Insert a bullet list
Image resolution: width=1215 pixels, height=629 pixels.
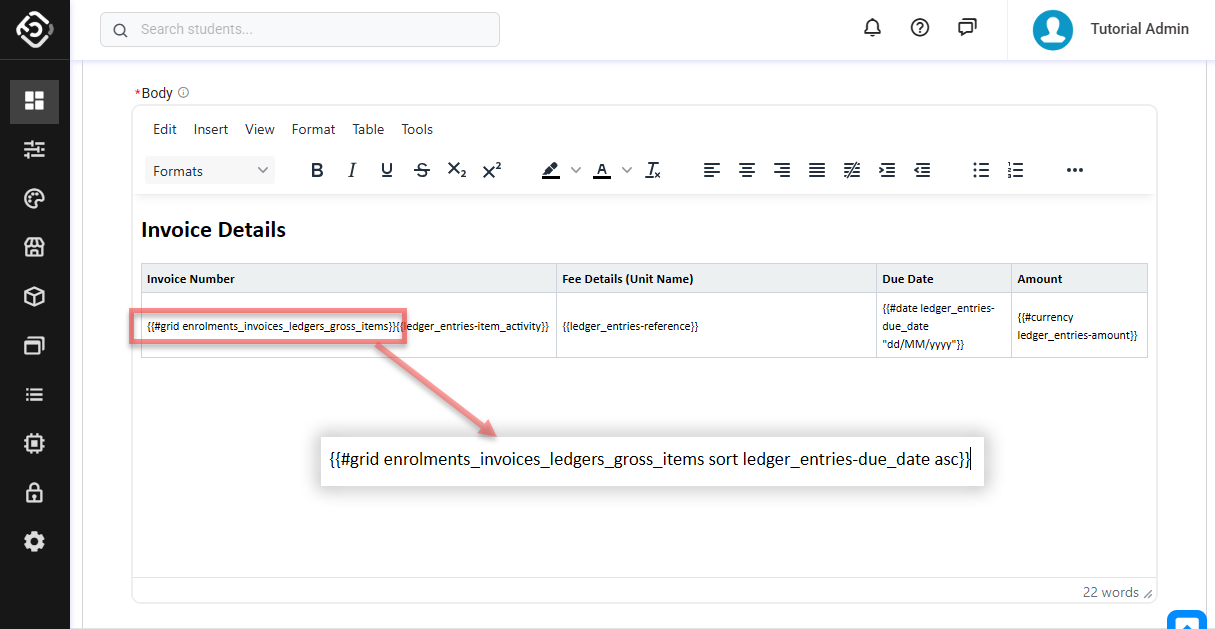click(981, 171)
